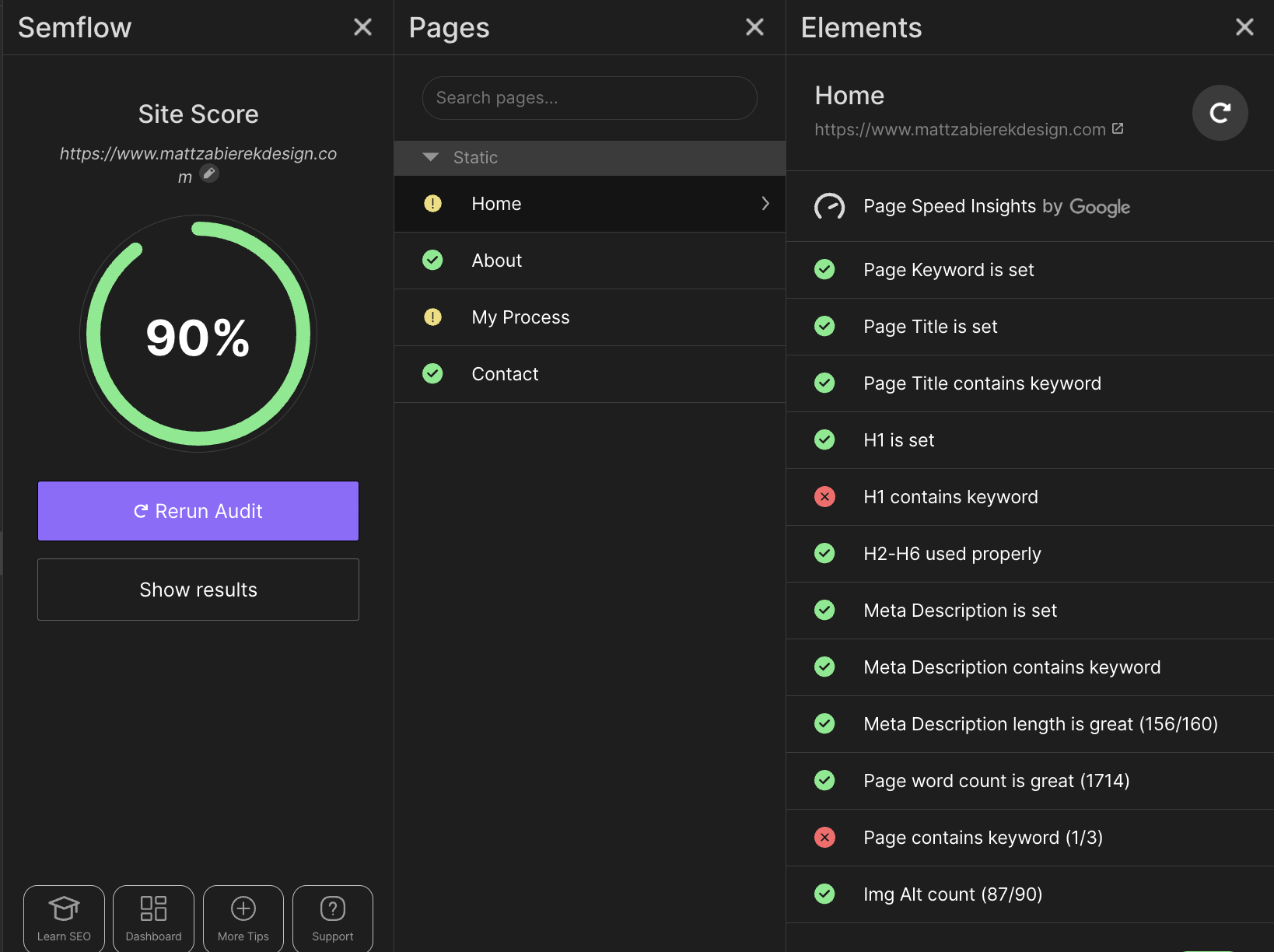Open 'Meta Description is set' item
This screenshot has width=1274, height=952.
point(1030,611)
